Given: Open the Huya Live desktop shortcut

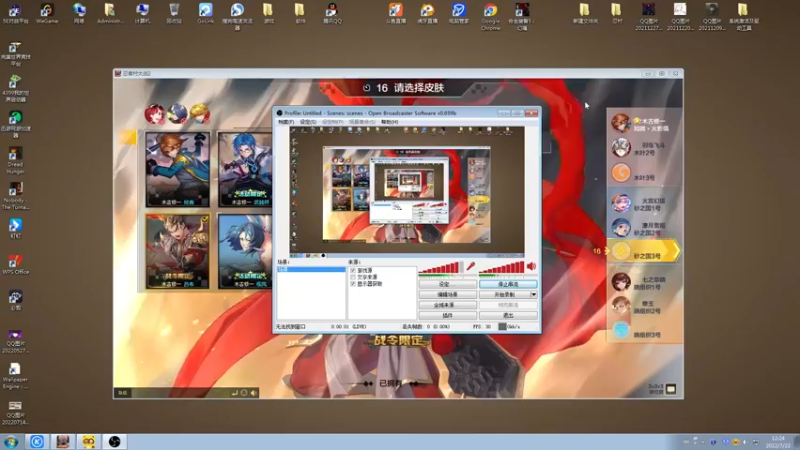Looking at the screenshot, I should pos(427,13).
